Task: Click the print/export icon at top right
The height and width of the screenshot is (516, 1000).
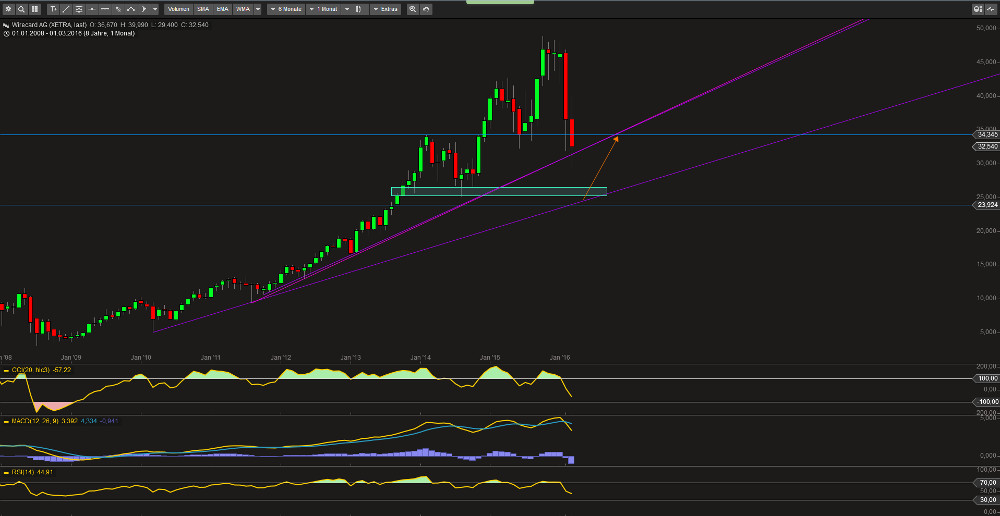Action: 977,9
